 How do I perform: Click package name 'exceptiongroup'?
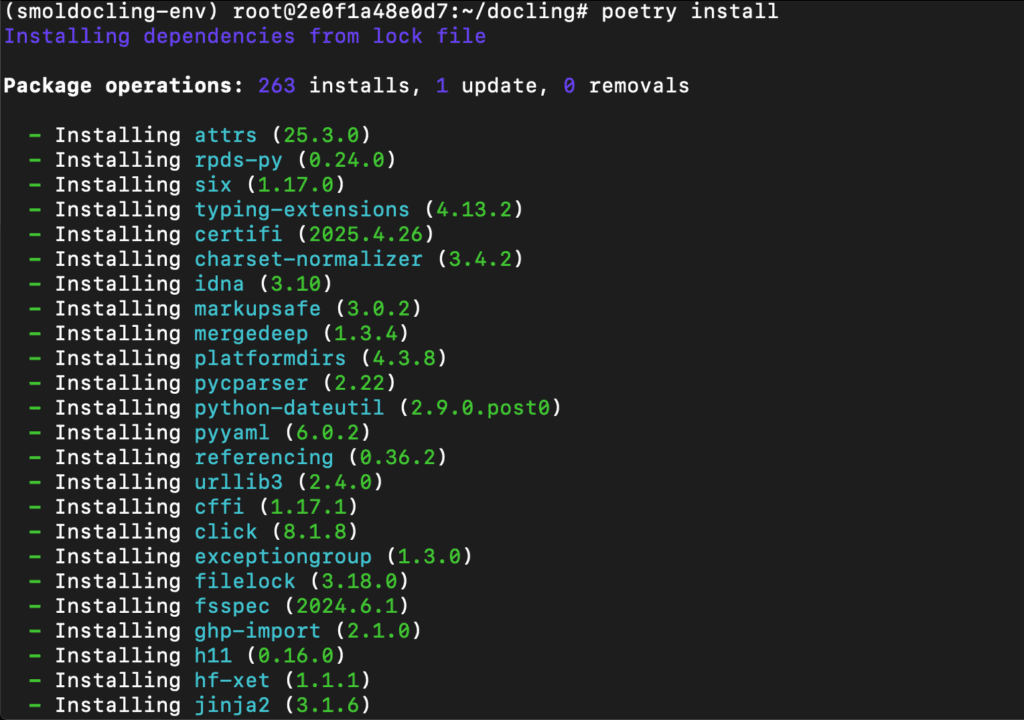pyautogui.click(x=283, y=557)
